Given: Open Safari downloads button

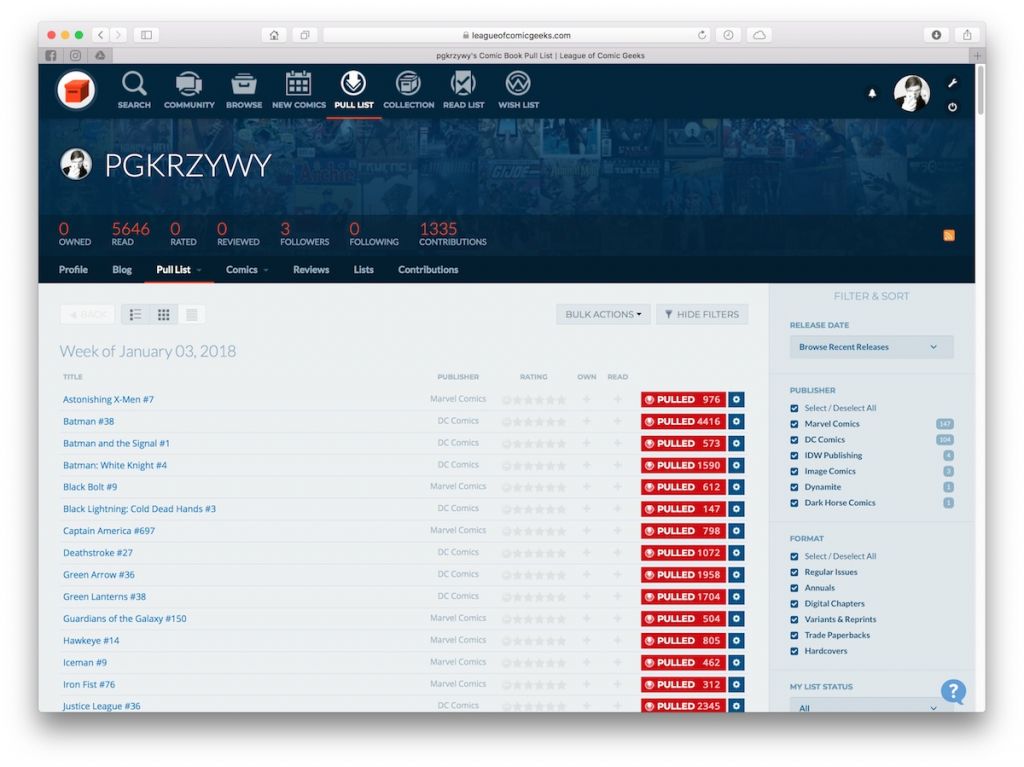Looking at the screenshot, I should click(936, 35).
